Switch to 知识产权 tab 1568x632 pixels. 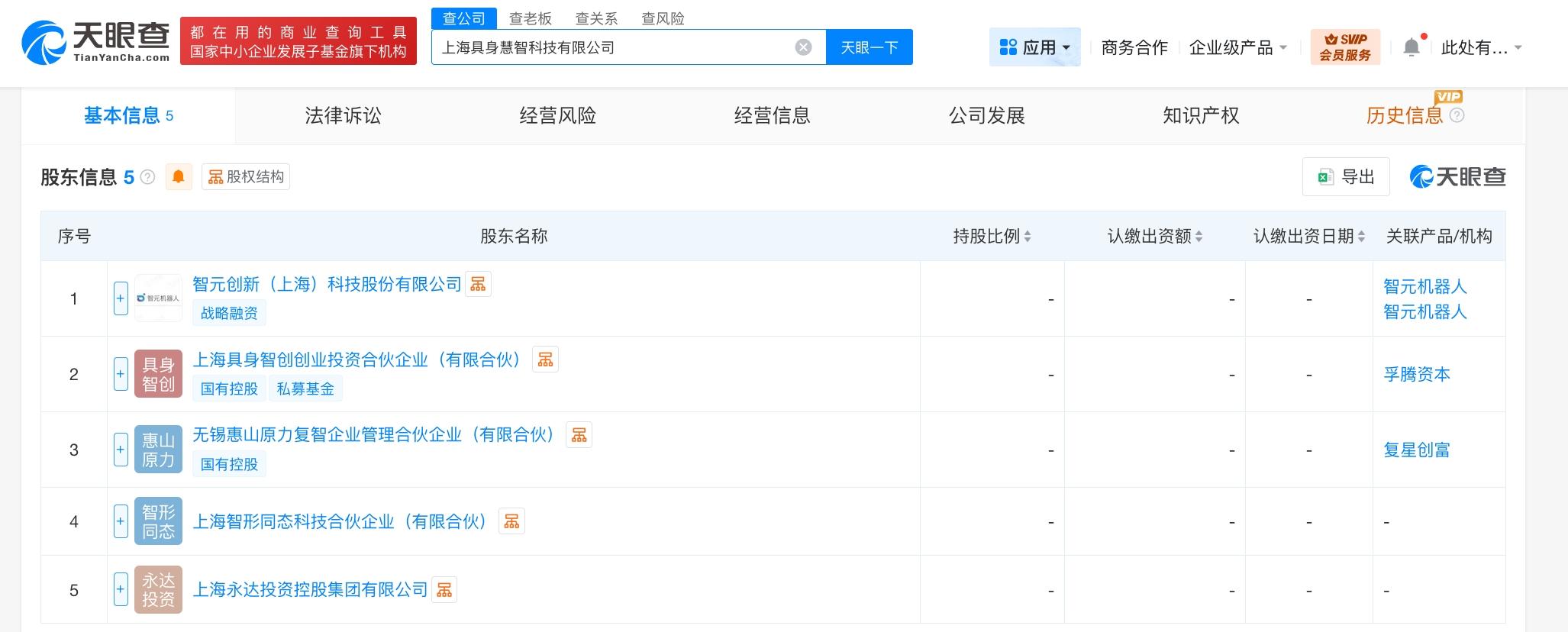1201,116
